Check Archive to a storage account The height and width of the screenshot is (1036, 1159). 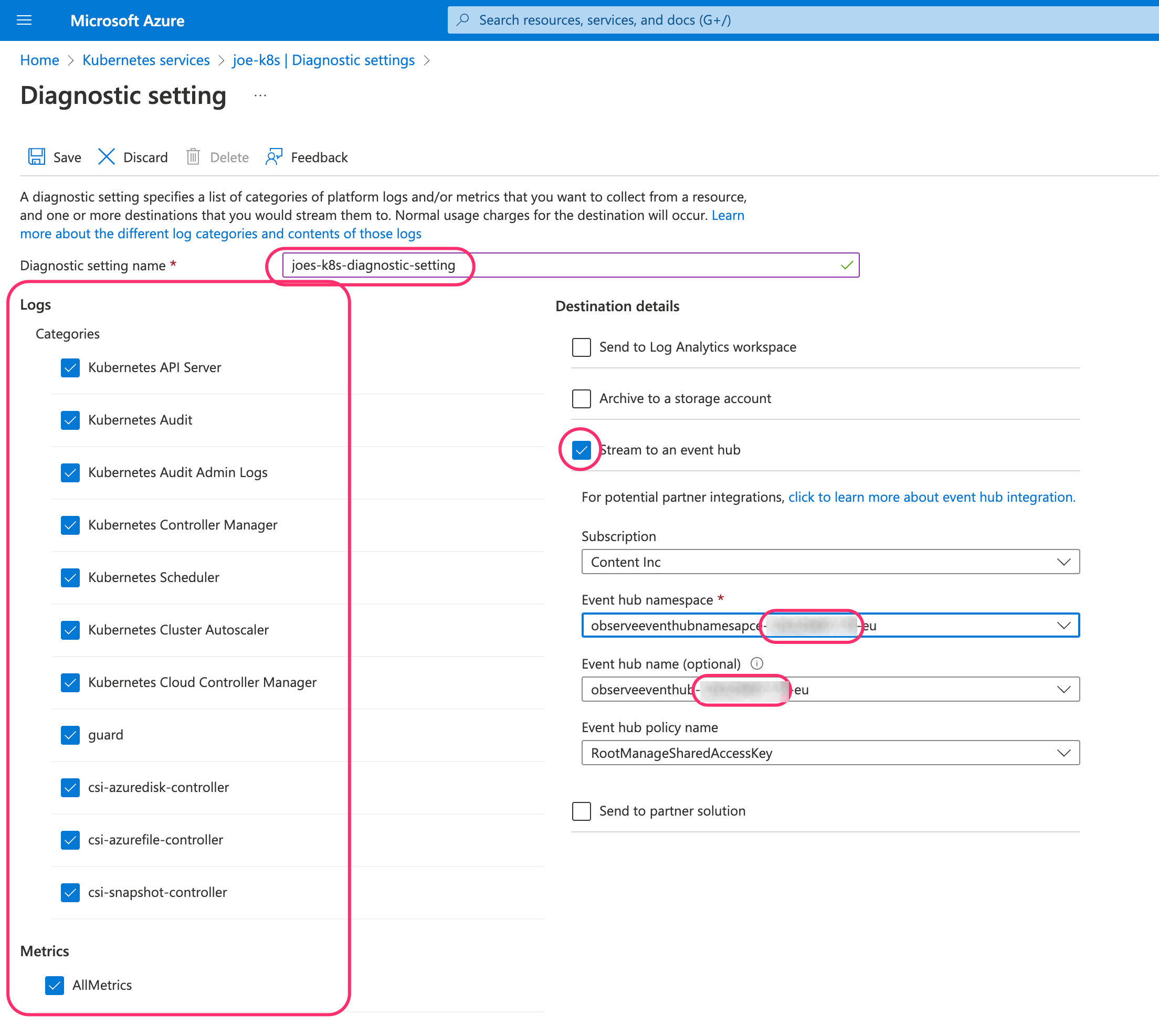coord(581,398)
